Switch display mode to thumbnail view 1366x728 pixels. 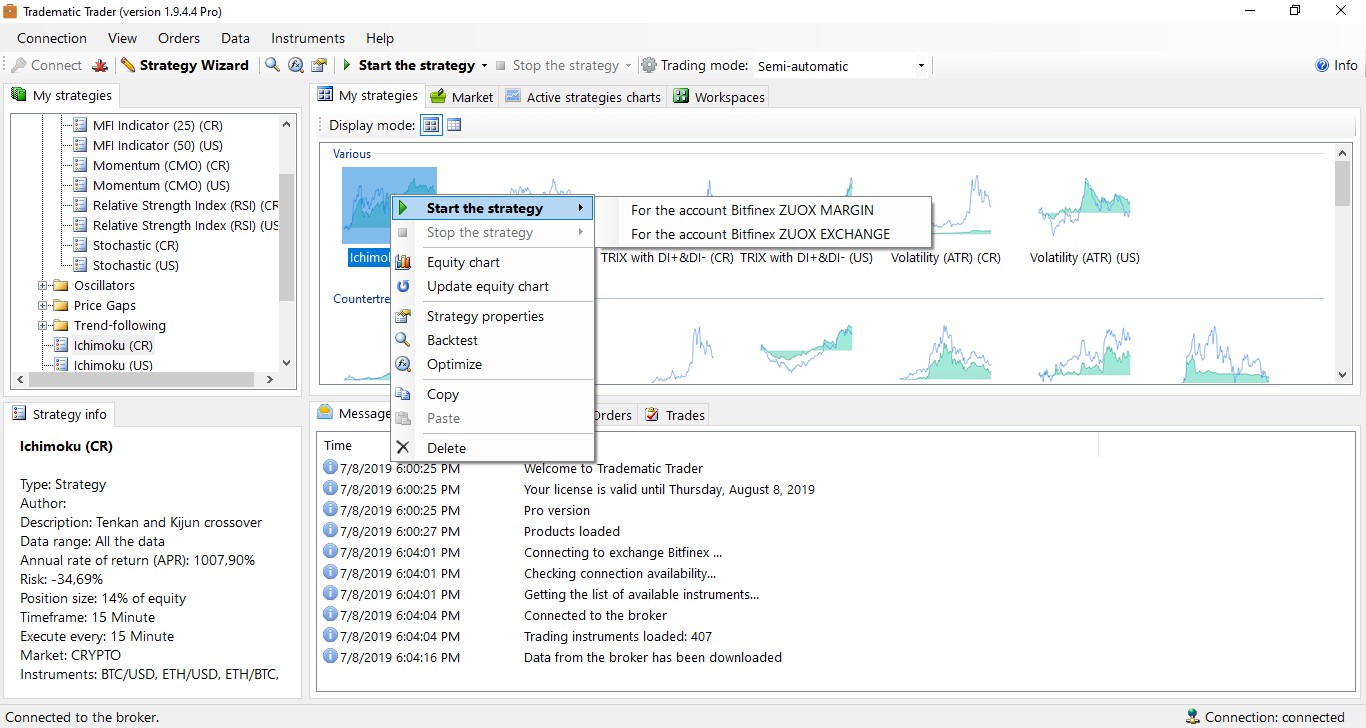coord(430,125)
